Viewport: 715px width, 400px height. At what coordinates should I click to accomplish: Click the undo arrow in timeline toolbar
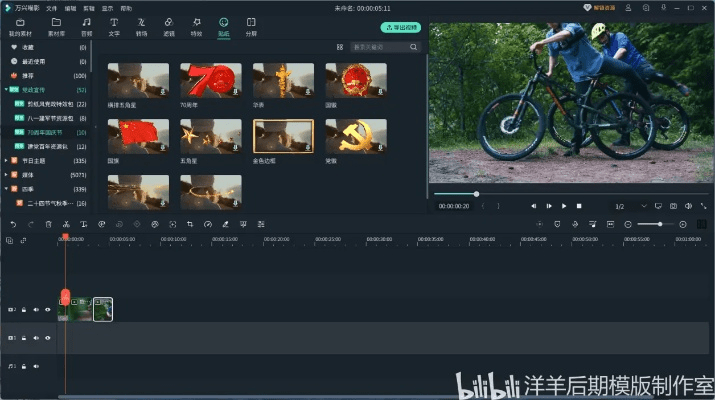tap(13, 223)
